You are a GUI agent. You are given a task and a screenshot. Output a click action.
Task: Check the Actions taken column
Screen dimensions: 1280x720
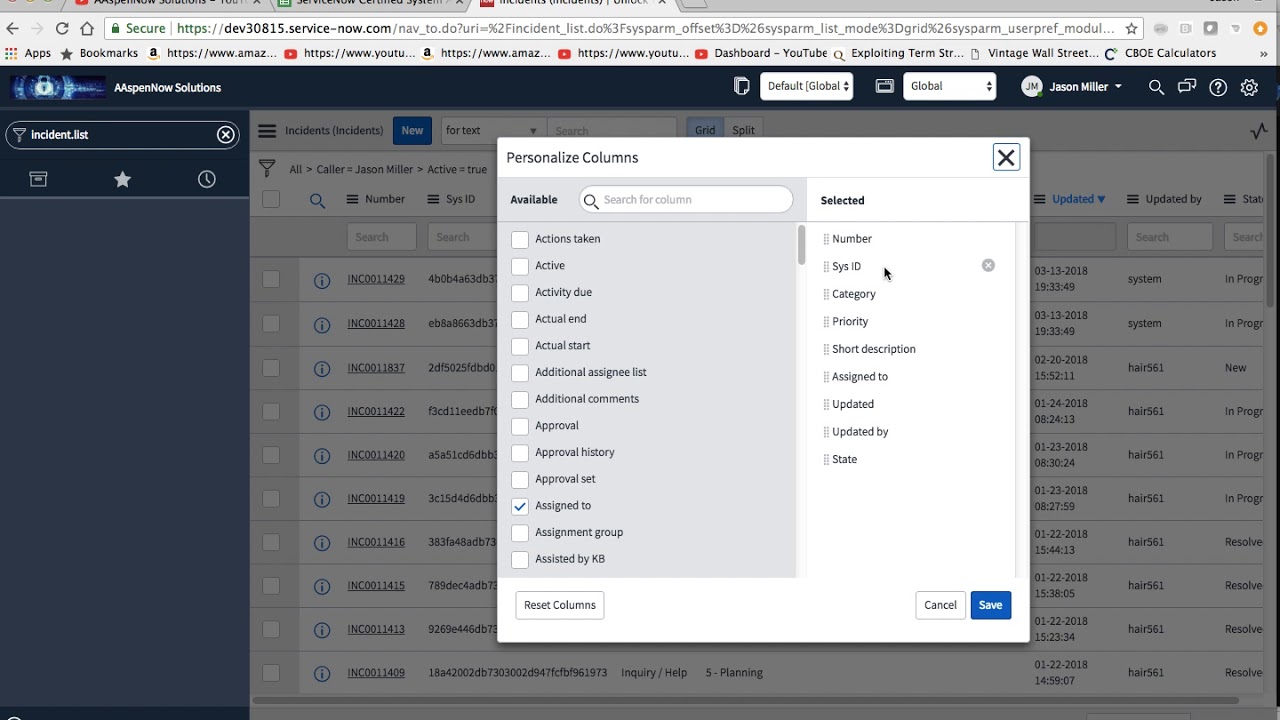520,239
